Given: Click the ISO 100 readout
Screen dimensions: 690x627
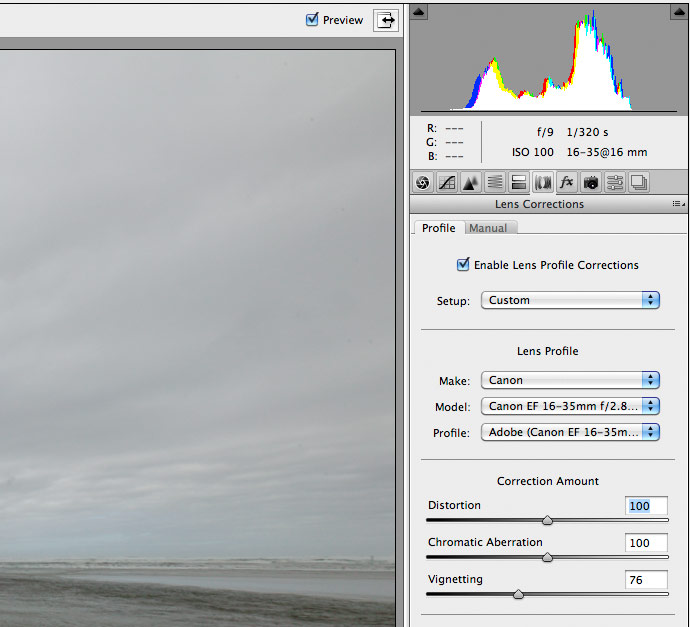Looking at the screenshot, I should [x=532, y=152].
